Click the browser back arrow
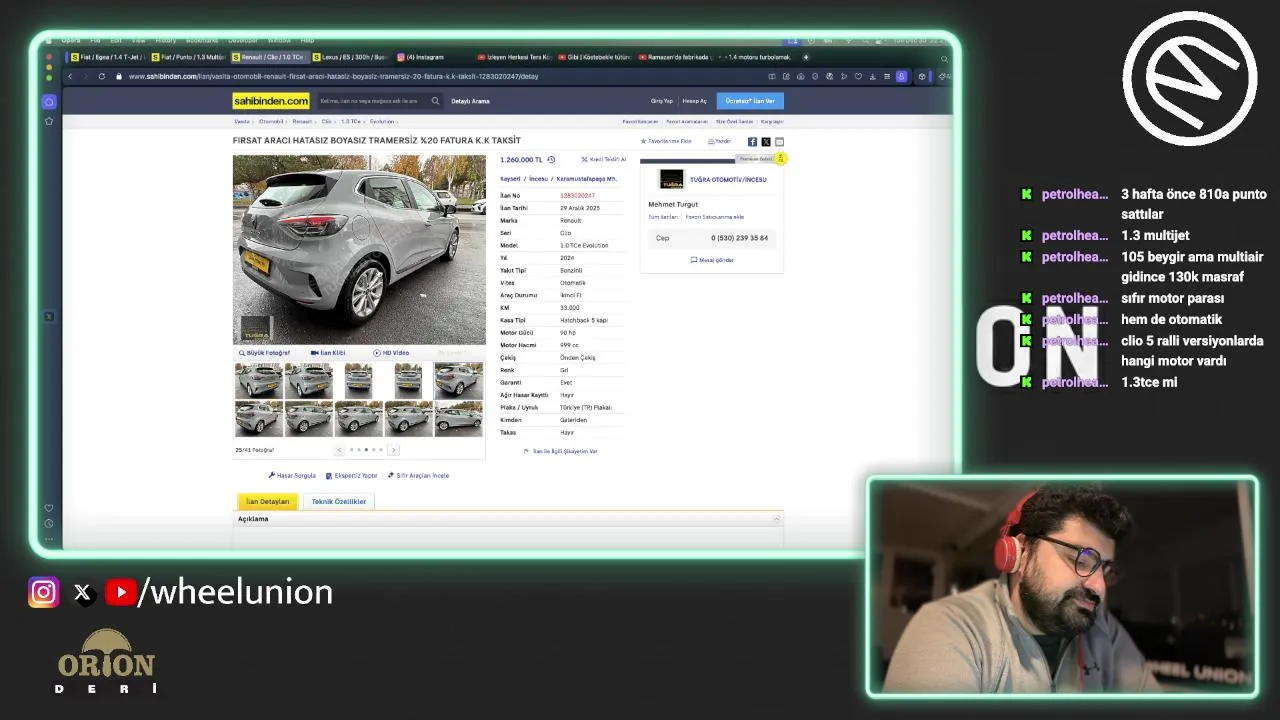1280x720 pixels. coord(70,77)
